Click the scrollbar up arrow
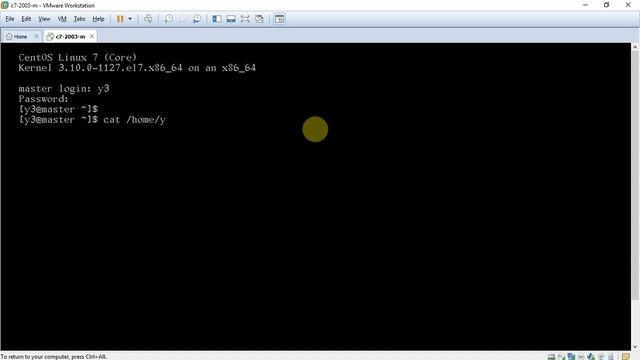The width and height of the screenshot is (640, 360). [635, 47]
